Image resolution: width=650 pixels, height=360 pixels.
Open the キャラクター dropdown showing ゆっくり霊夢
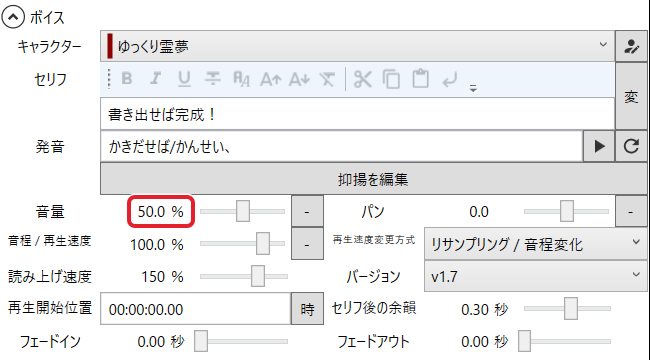click(x=357, y=46)
